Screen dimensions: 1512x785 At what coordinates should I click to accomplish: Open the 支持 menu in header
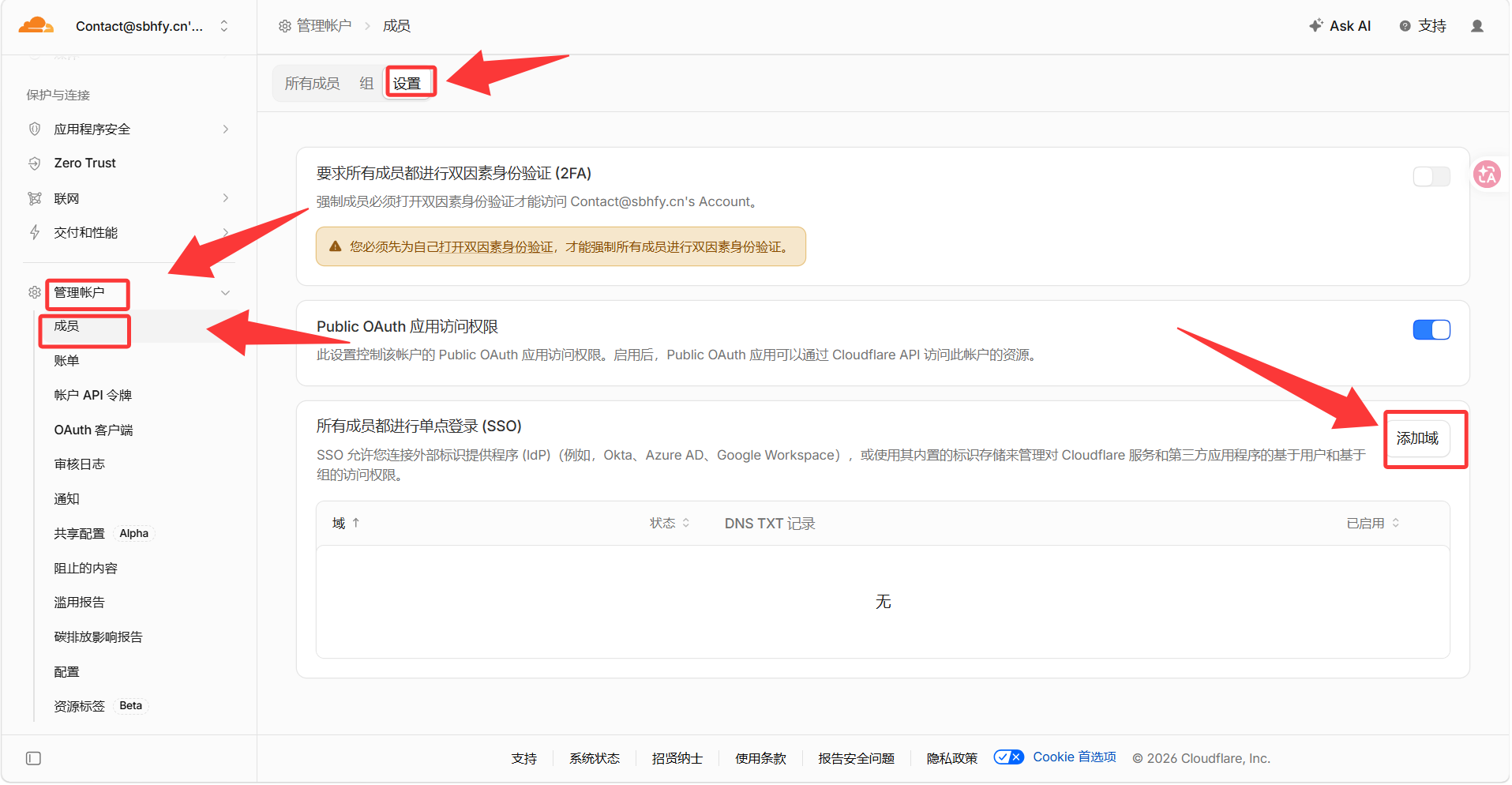(1423, 26)
